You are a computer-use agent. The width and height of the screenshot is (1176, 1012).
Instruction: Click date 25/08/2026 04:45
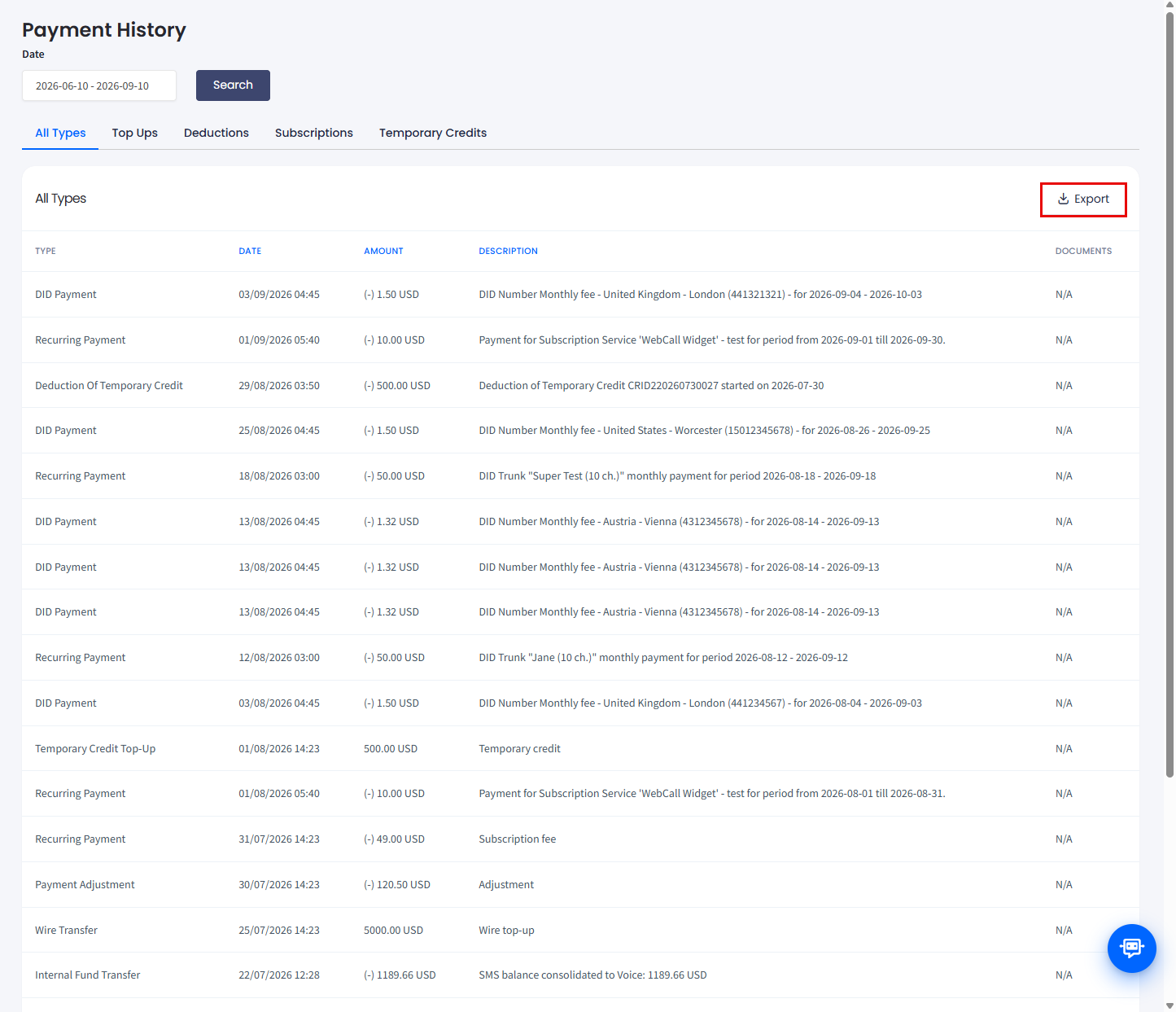279,431
